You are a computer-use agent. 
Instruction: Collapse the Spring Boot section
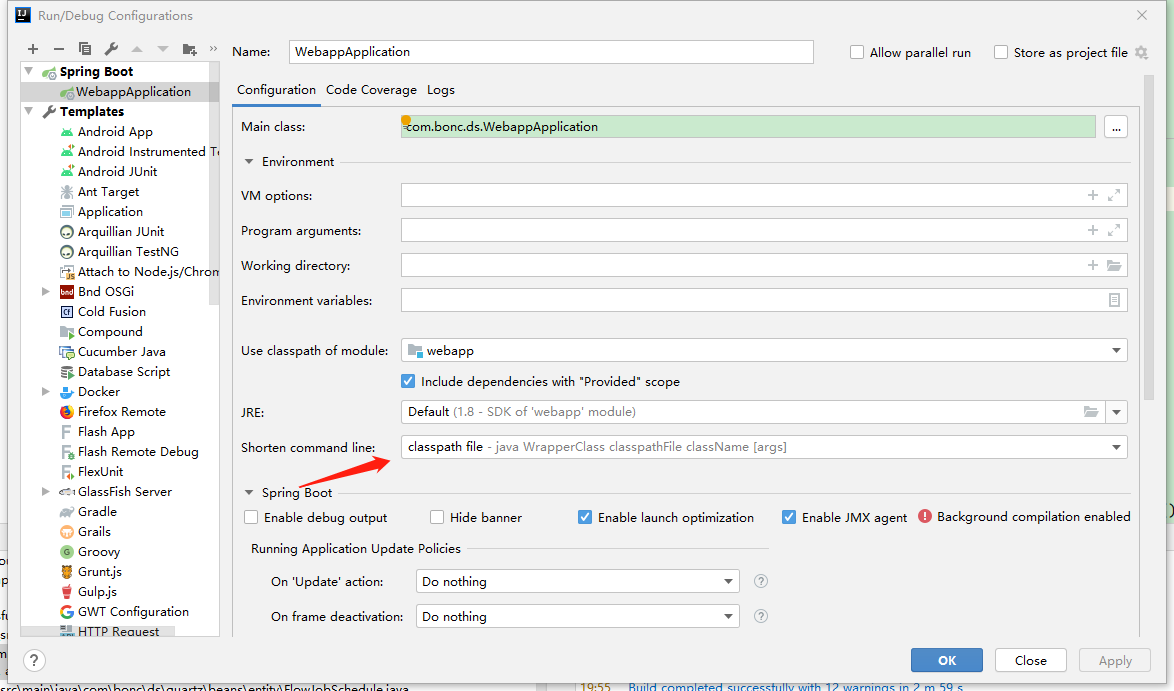pyautogui.click(x=249, y=492)
